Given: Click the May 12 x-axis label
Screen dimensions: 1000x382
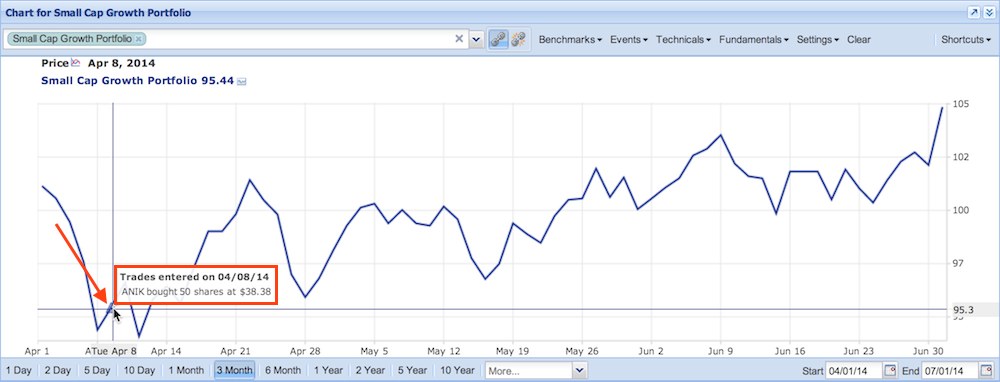Looking at the screenshot, I should click(x=444, y=351).
